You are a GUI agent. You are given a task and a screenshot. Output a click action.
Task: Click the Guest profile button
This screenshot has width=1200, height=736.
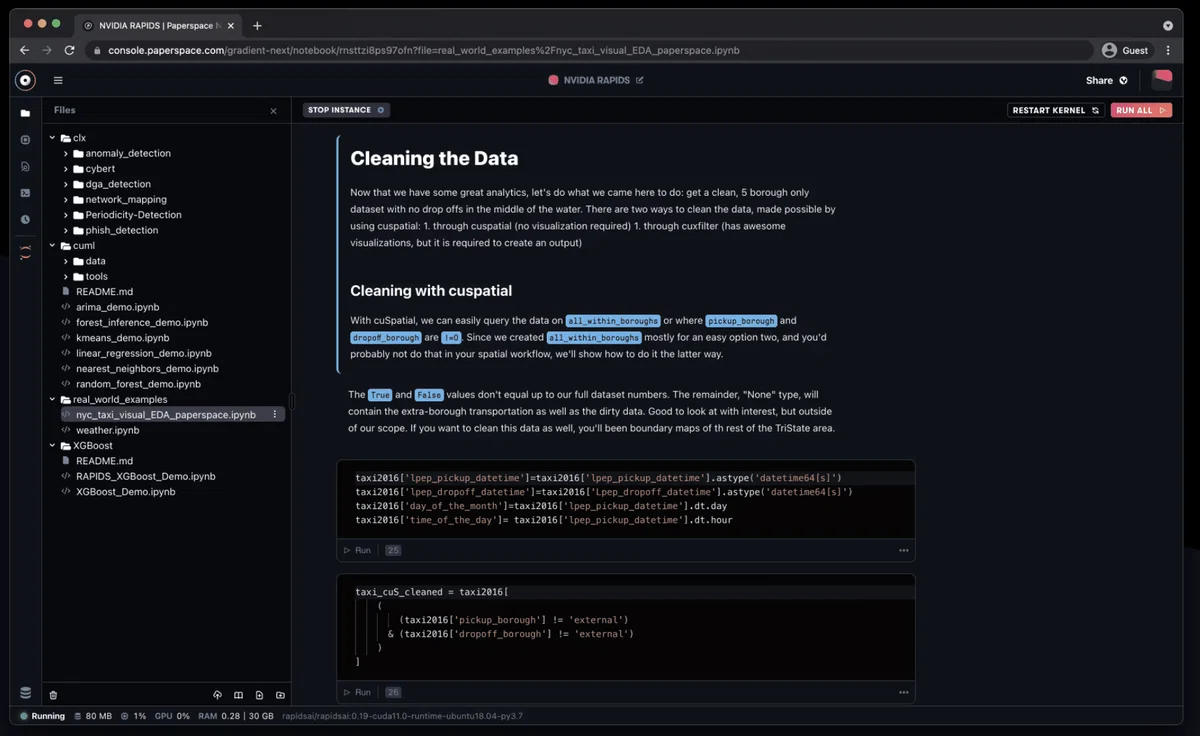pyautogui.click(x=1126, y=50)
